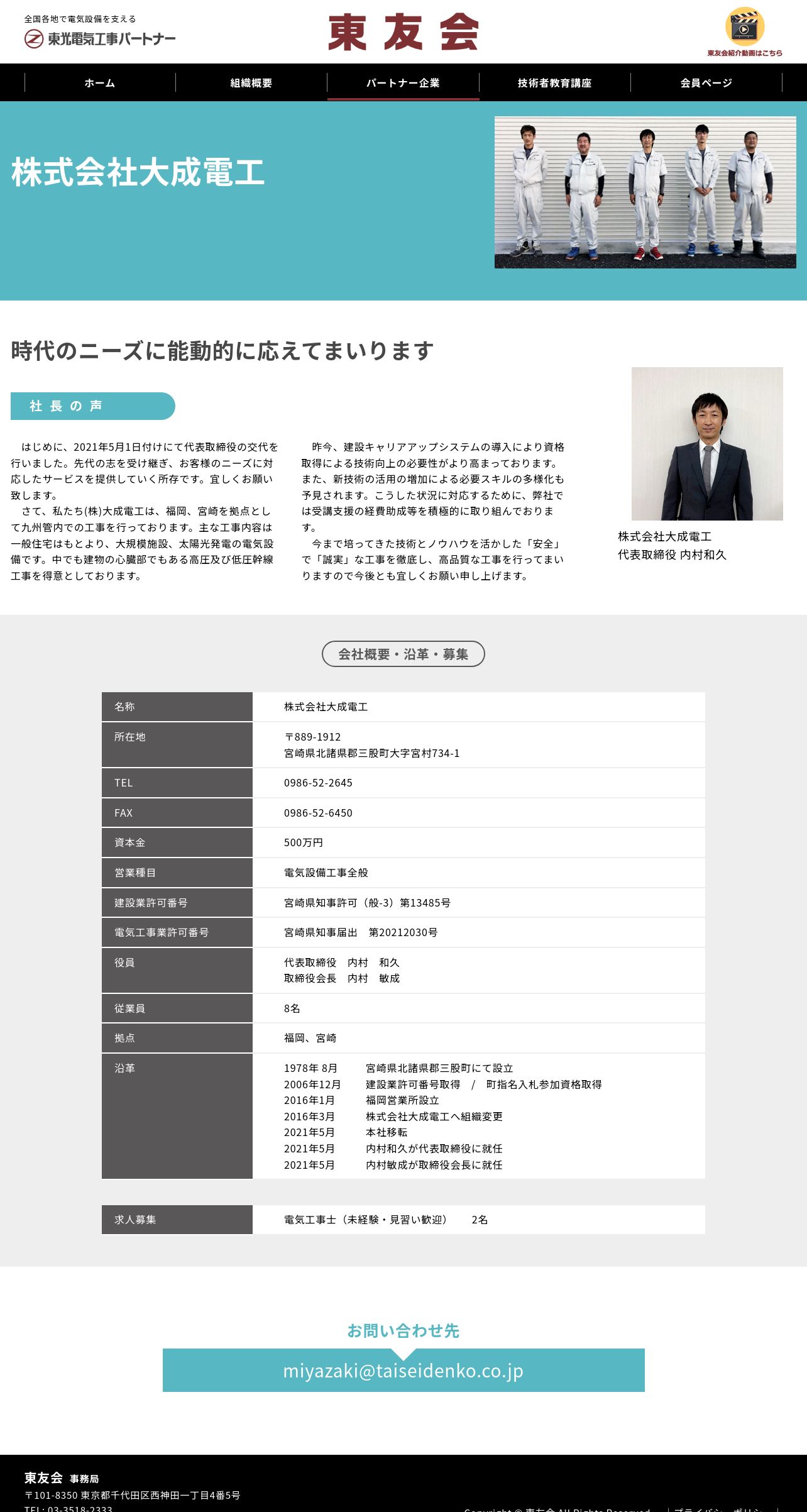Click the capital value 500万円
Screen dimensions: 807x1512
(x=304, y=842)
